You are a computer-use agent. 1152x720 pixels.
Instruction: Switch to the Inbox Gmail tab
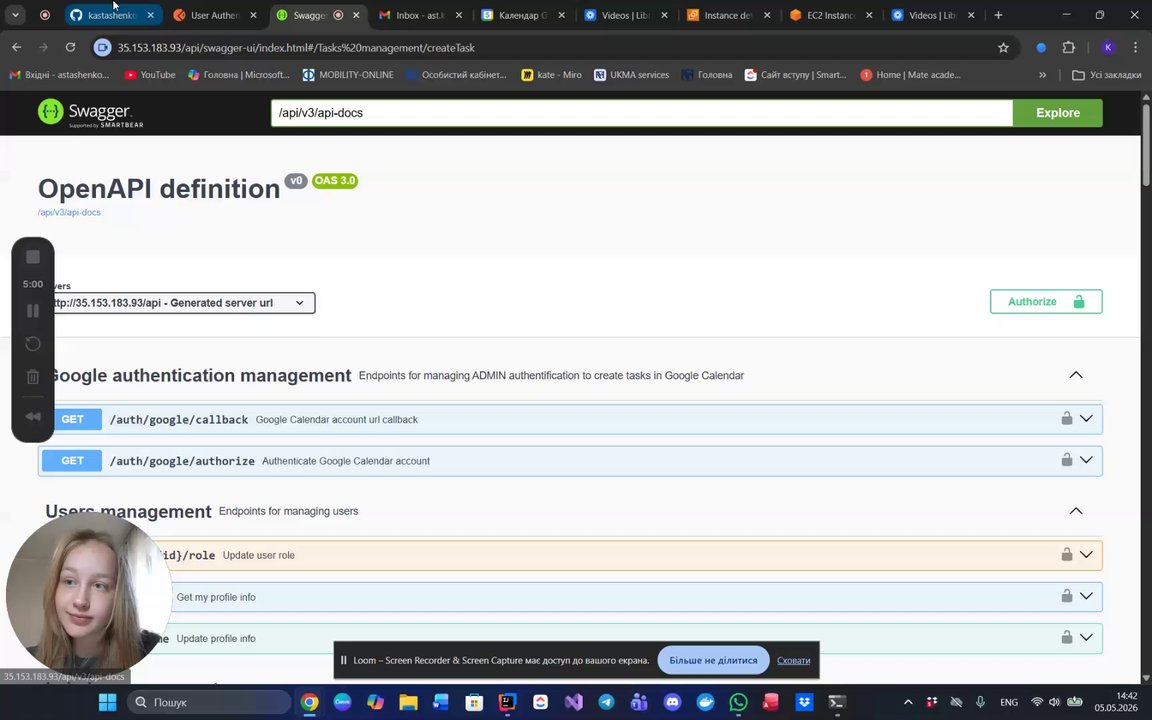pyautogui.click(x=421, y=15)
